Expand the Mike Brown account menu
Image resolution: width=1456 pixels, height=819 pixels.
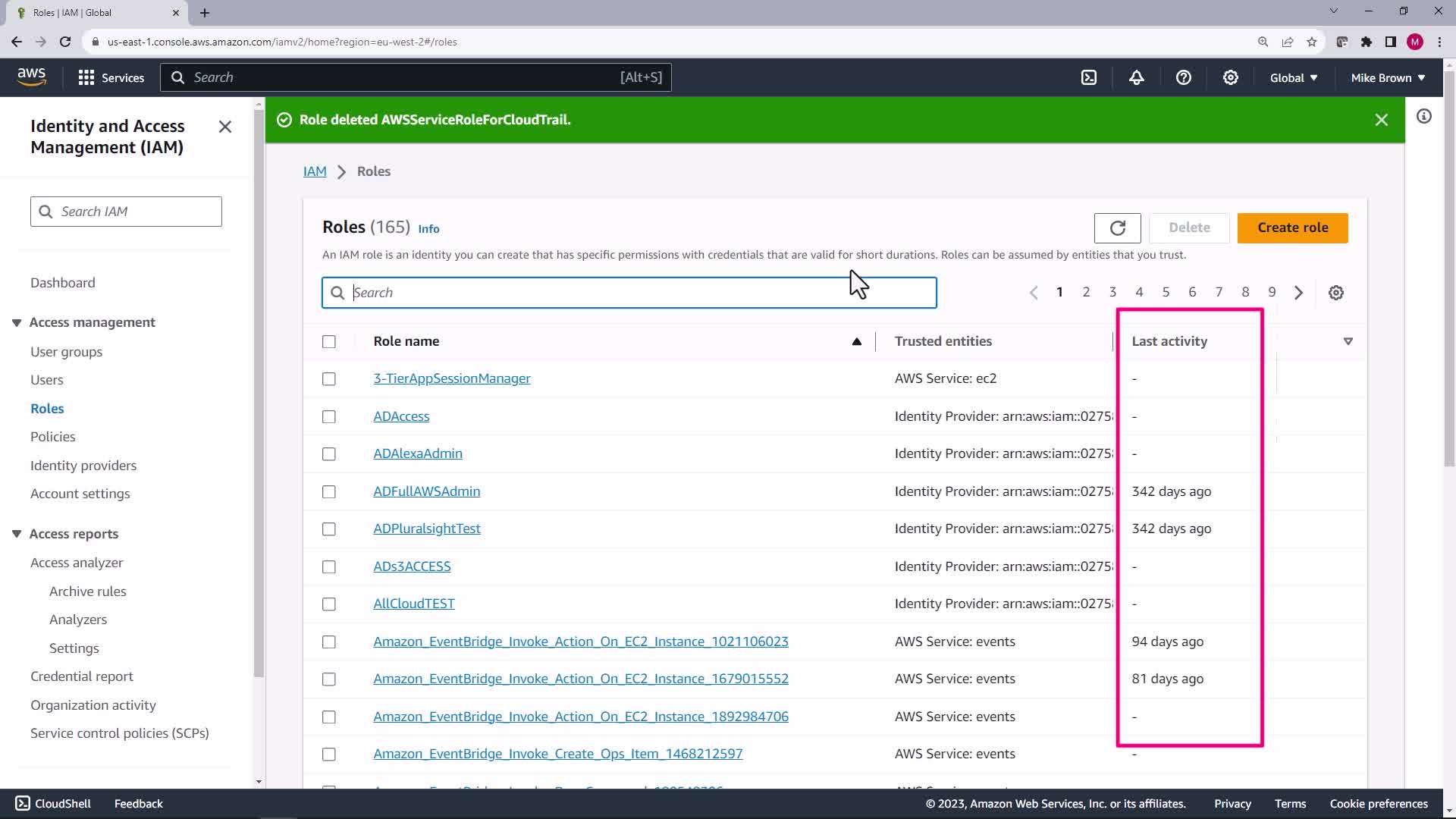pyautogui.click(x=1387, y=77)
